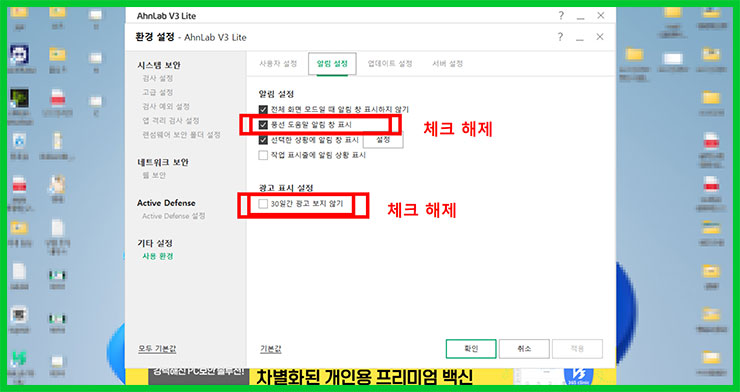This screenshot has width=740, height=392.
Task: Confirm settings with the 확인 button
Action: [x=471, y=349]
